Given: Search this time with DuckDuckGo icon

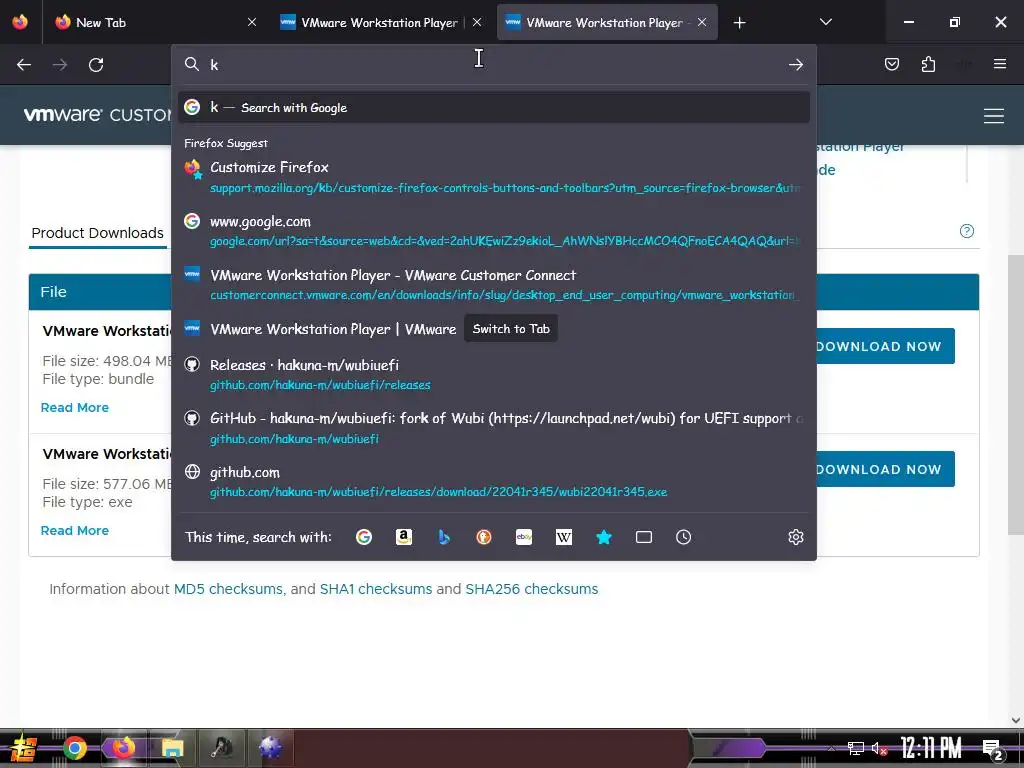Looking at the screenshot, I should coord(484,537).
